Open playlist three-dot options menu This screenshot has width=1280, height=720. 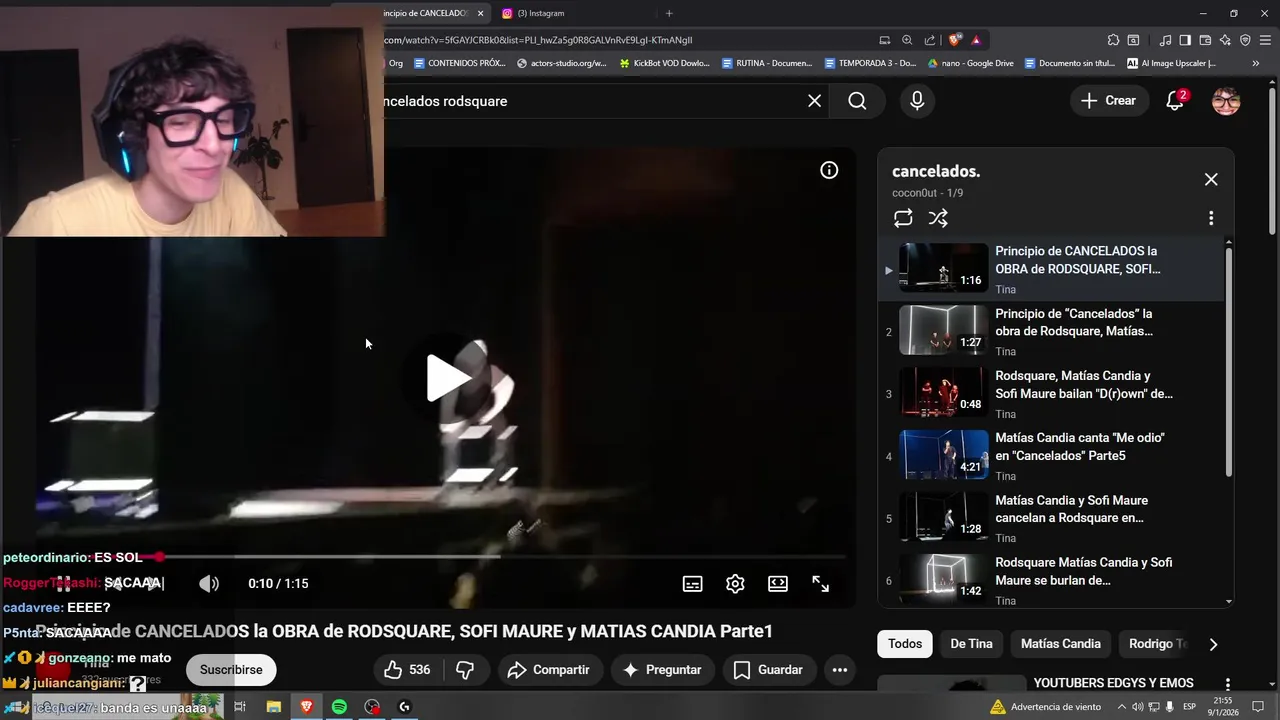tap(1211, 218)
